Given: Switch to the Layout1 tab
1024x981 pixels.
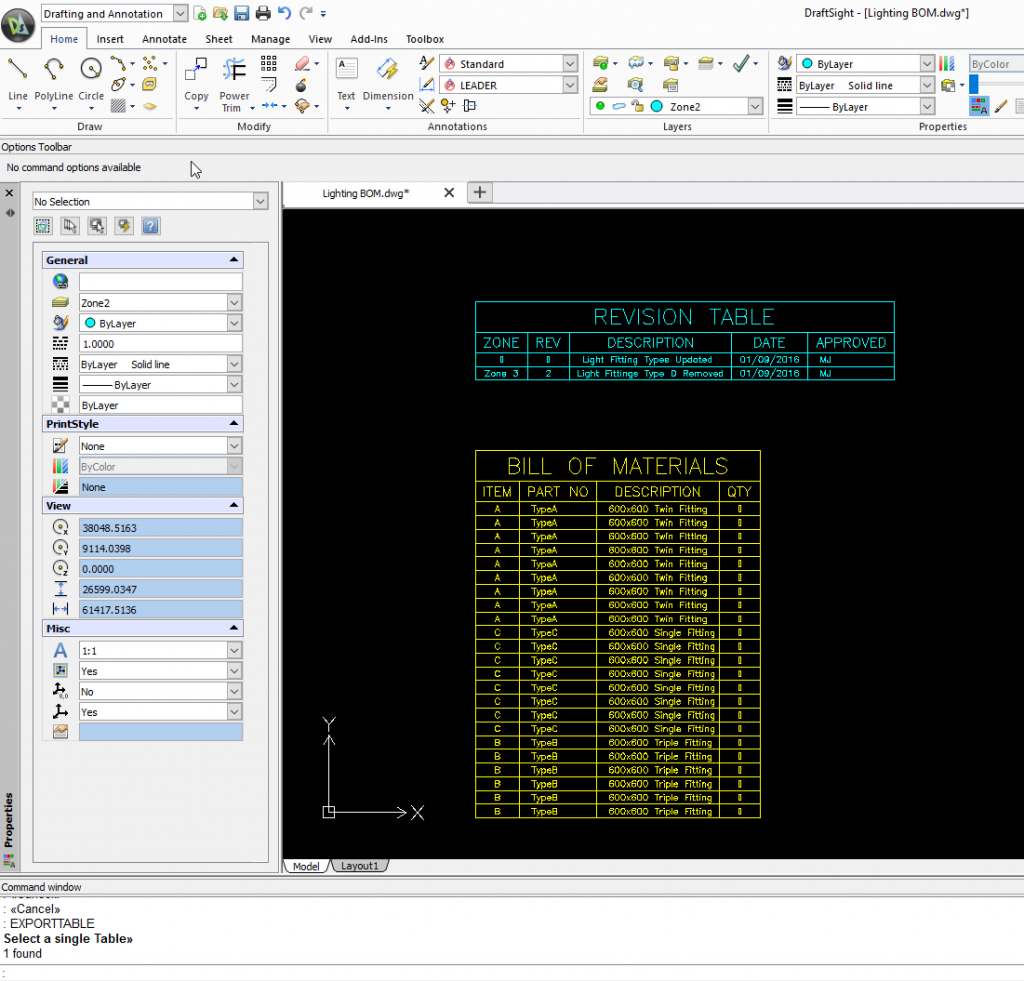Looking at the screenshot, I should tap(359, 865).
